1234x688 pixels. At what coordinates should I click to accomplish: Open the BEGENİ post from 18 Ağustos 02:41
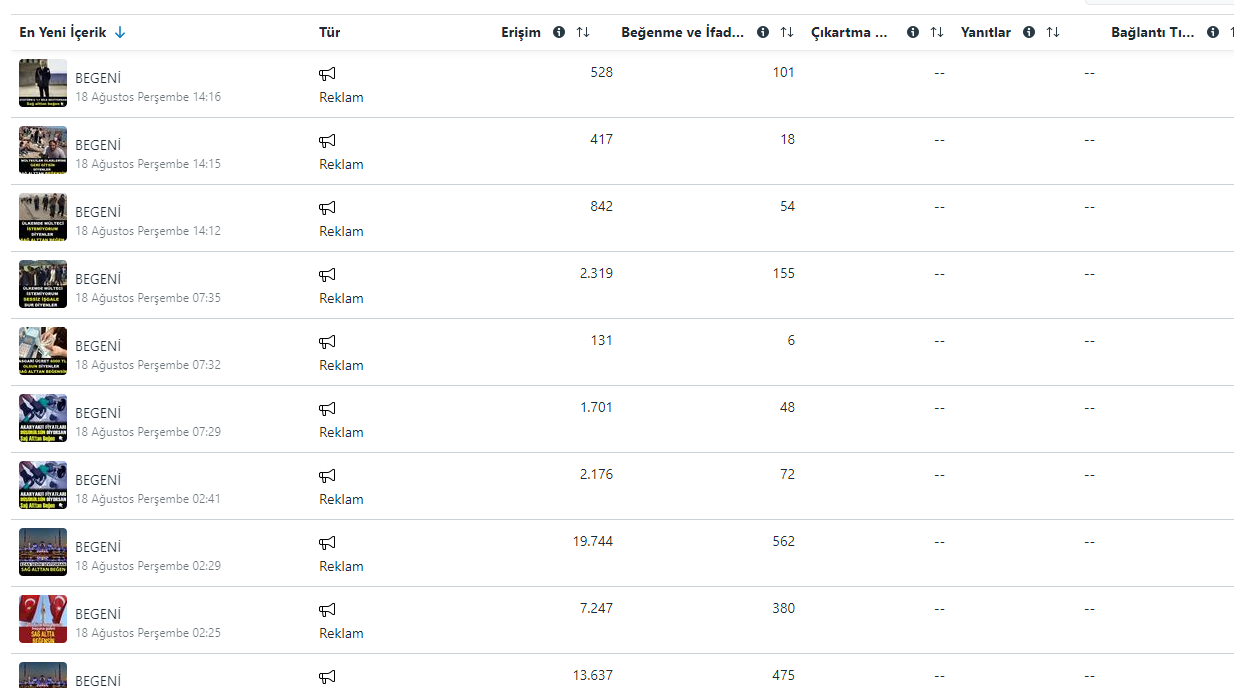pos(98,480)
